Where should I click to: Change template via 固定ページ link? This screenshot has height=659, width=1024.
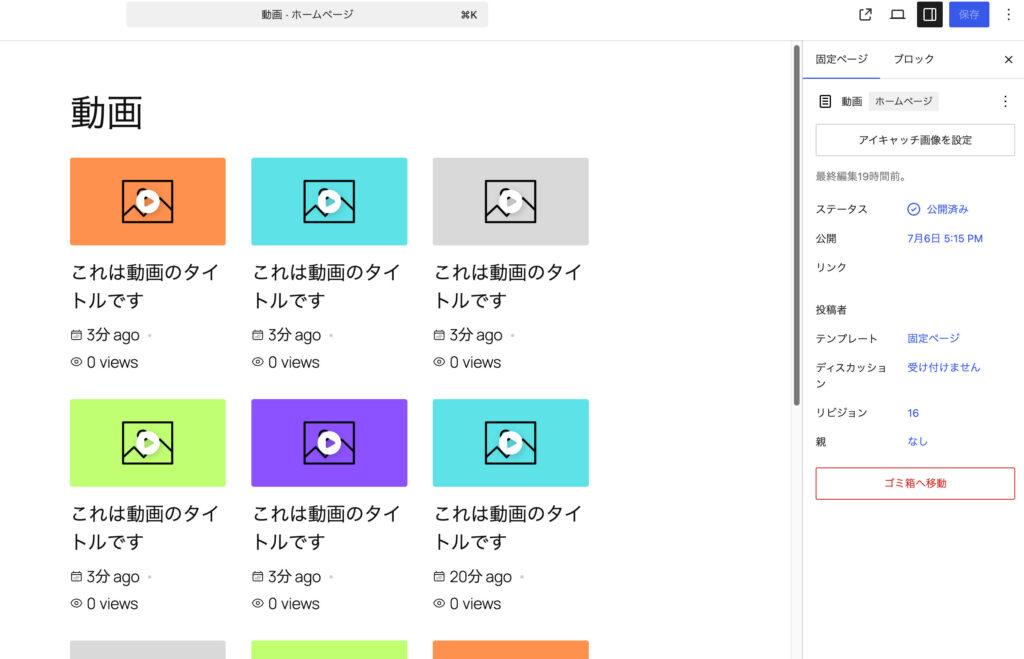point(933,338)
